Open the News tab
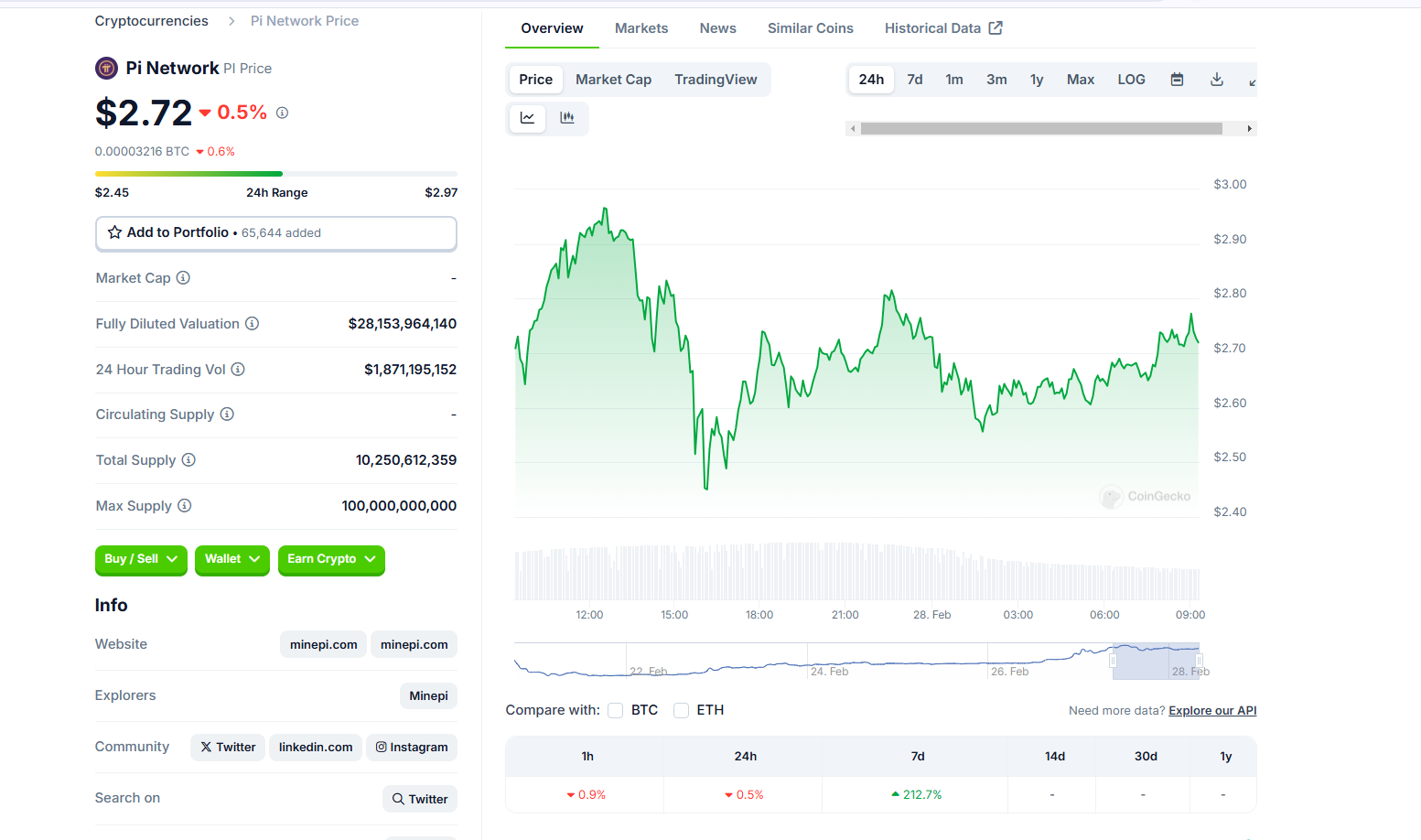The width and height of the screenshot is (1421, 840). pos(718,28)
